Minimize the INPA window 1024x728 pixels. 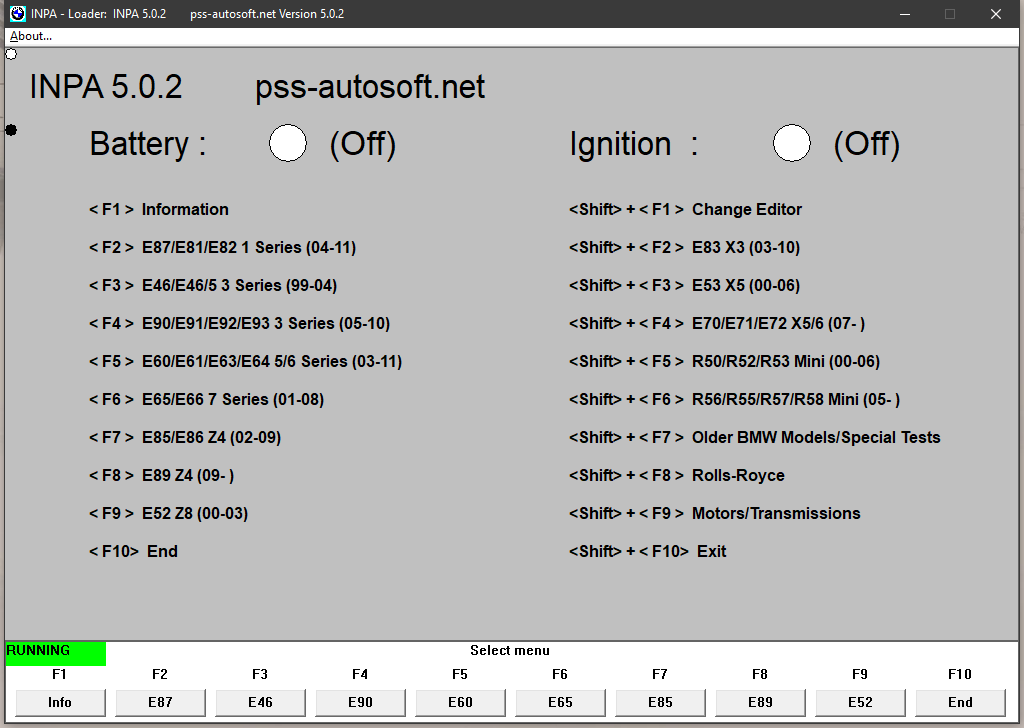click(904, 14)
